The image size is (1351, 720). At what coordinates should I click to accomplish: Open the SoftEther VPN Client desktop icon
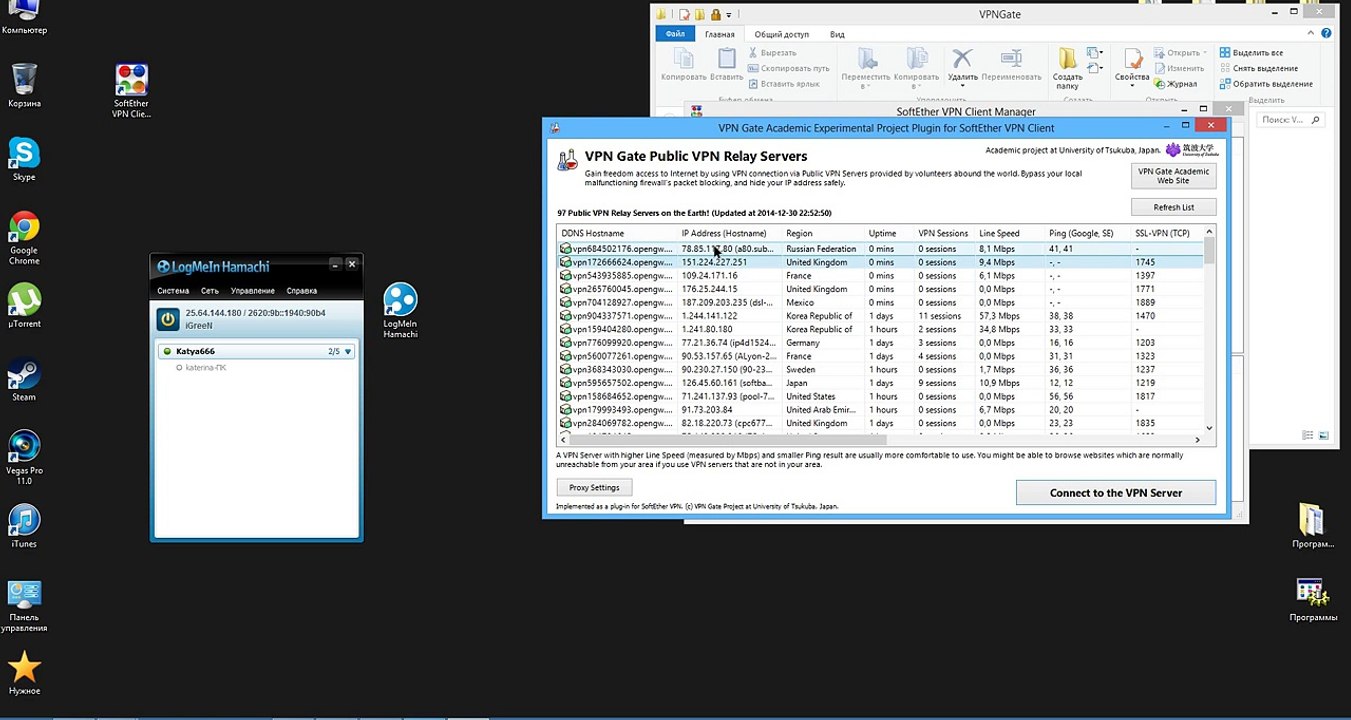131,91
